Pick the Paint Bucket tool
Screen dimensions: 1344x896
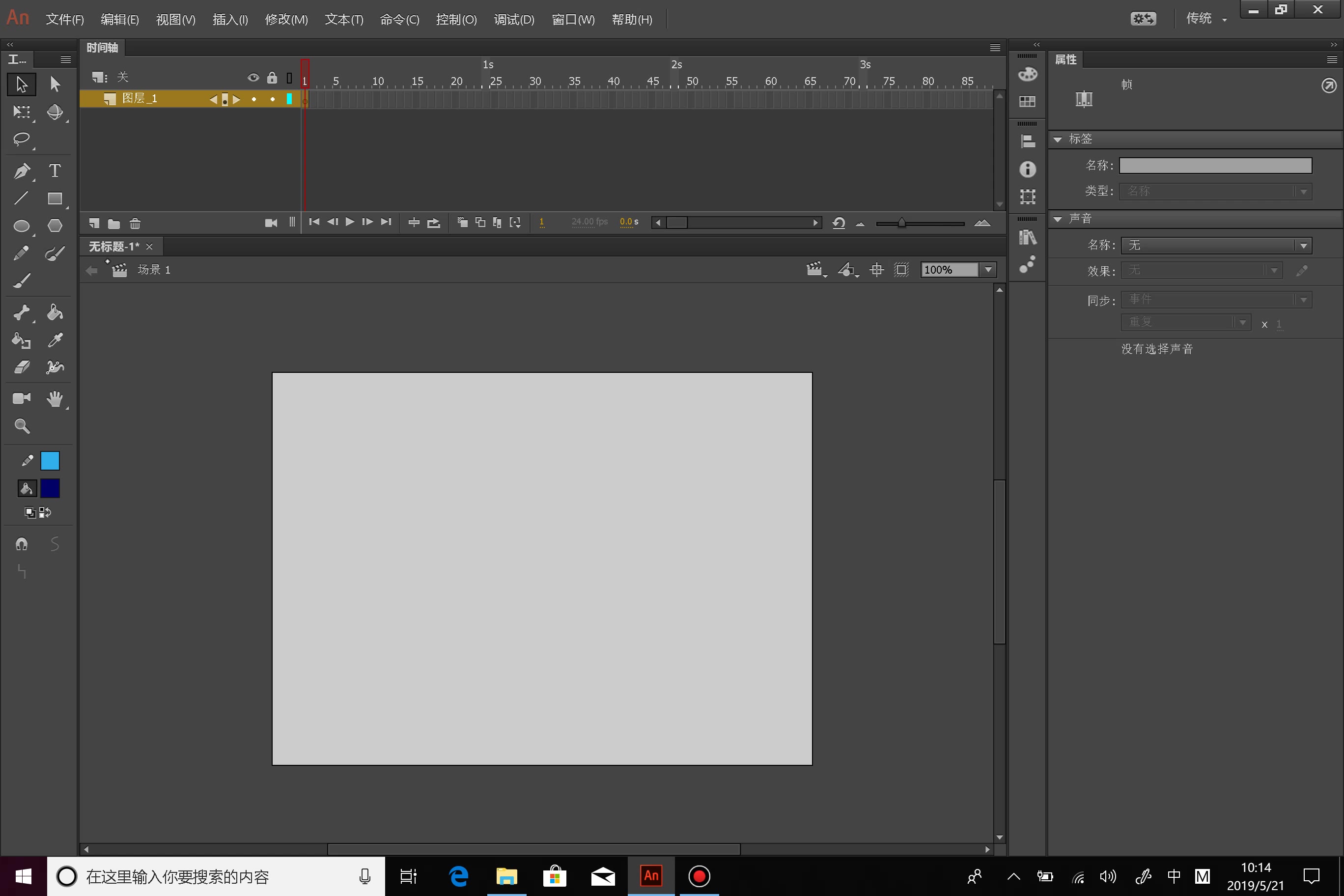pos(55,312)
